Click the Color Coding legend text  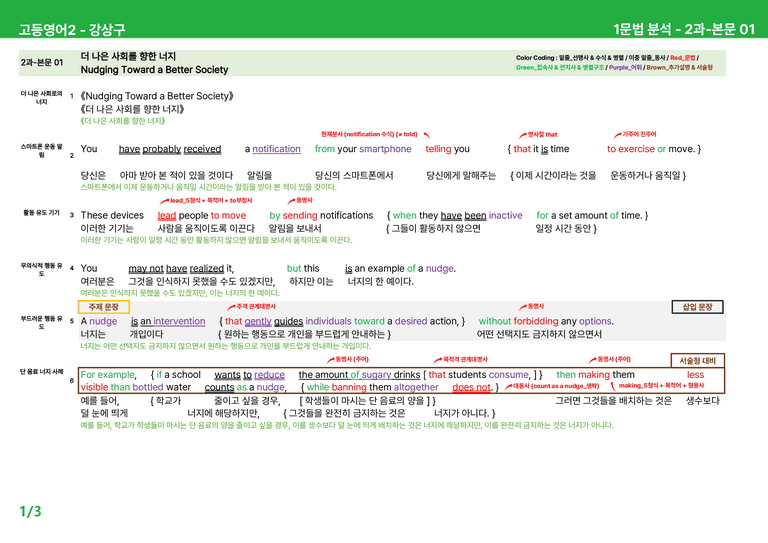coord(614,63)
